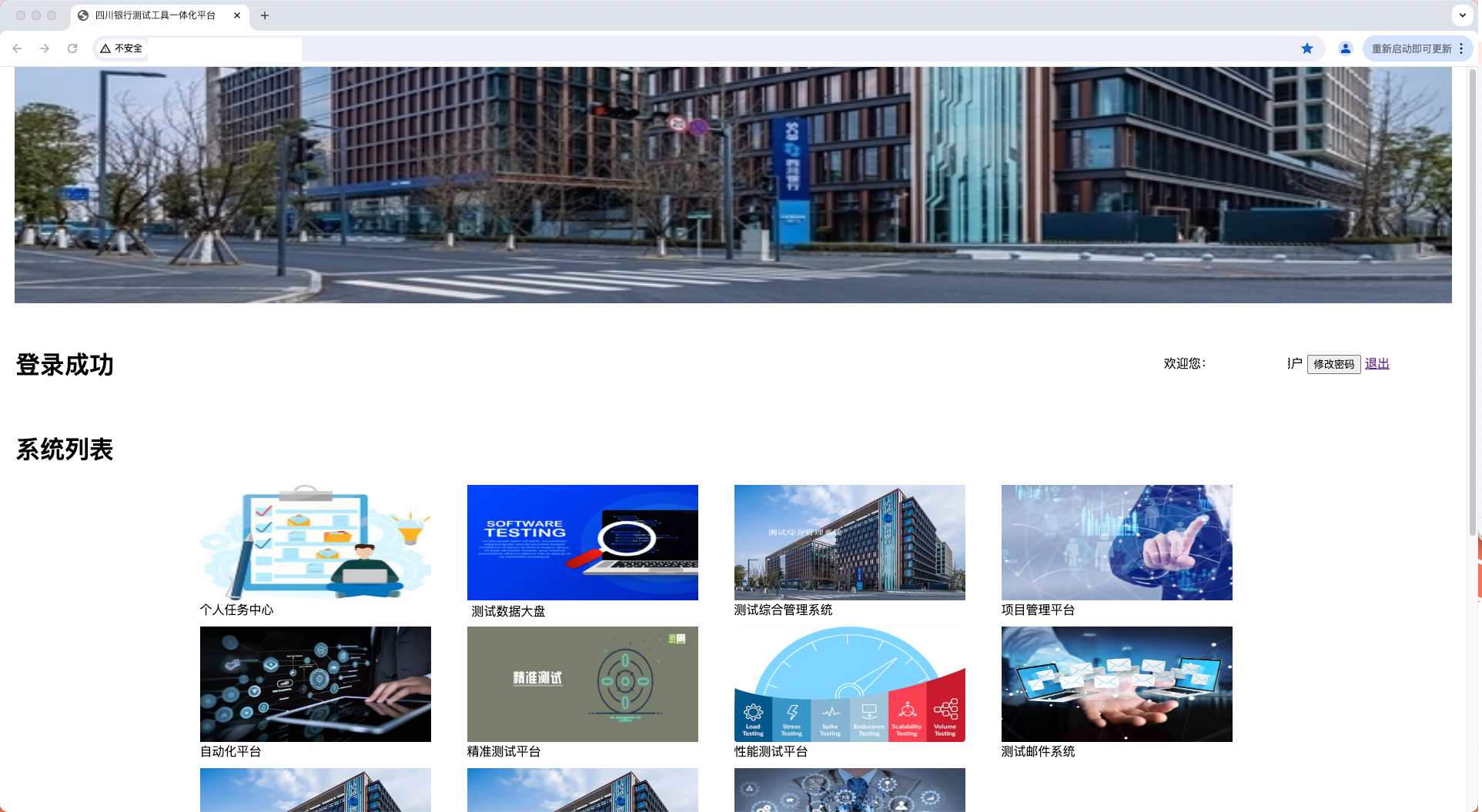
Task: Close the 四川银行测试工具一体化平台 tab
Action: (x=237, y=15)
